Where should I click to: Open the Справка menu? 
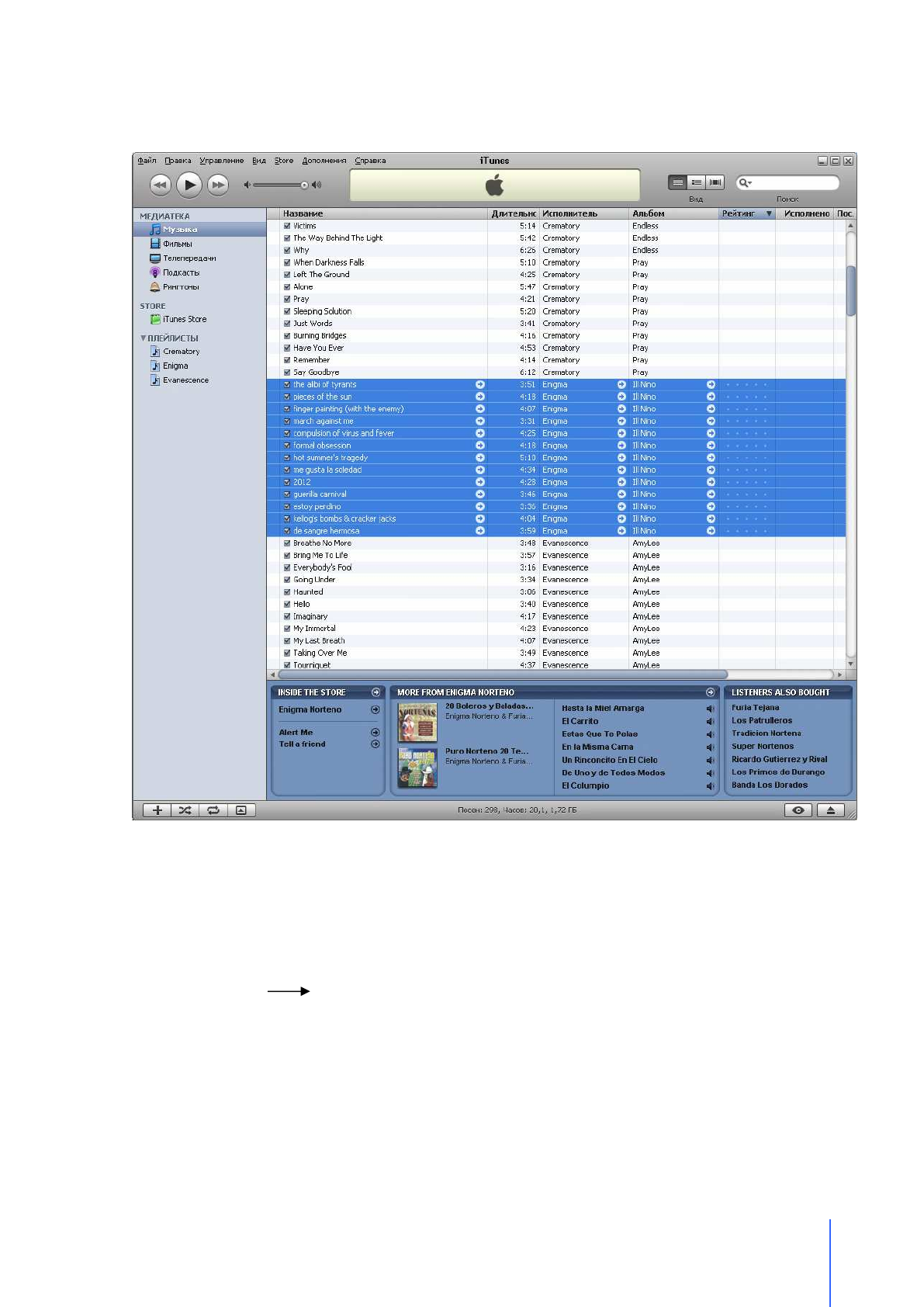pyautogui.click(x=370, y=161)
